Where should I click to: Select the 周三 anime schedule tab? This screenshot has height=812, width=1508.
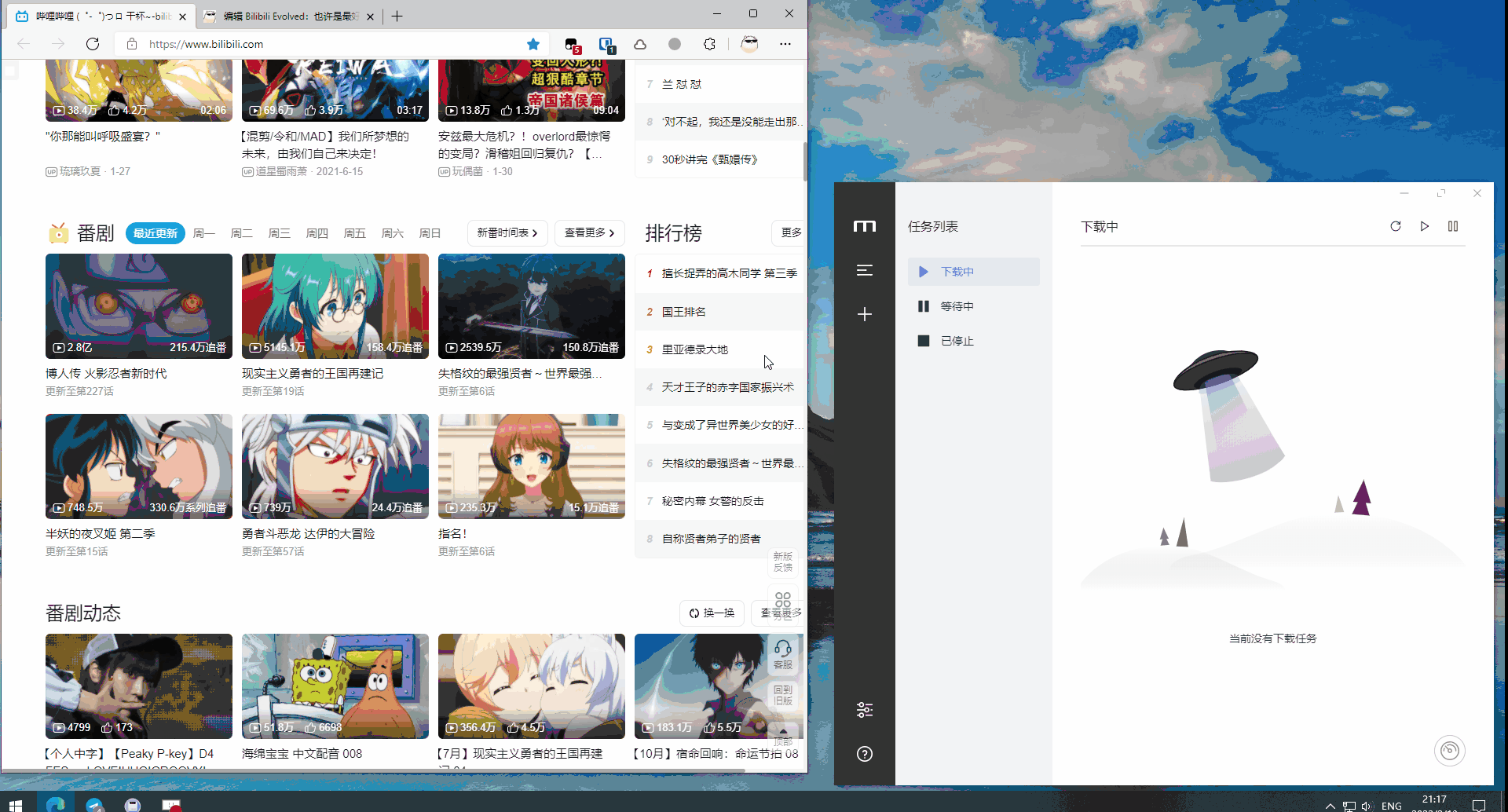(x=280, y=233)
